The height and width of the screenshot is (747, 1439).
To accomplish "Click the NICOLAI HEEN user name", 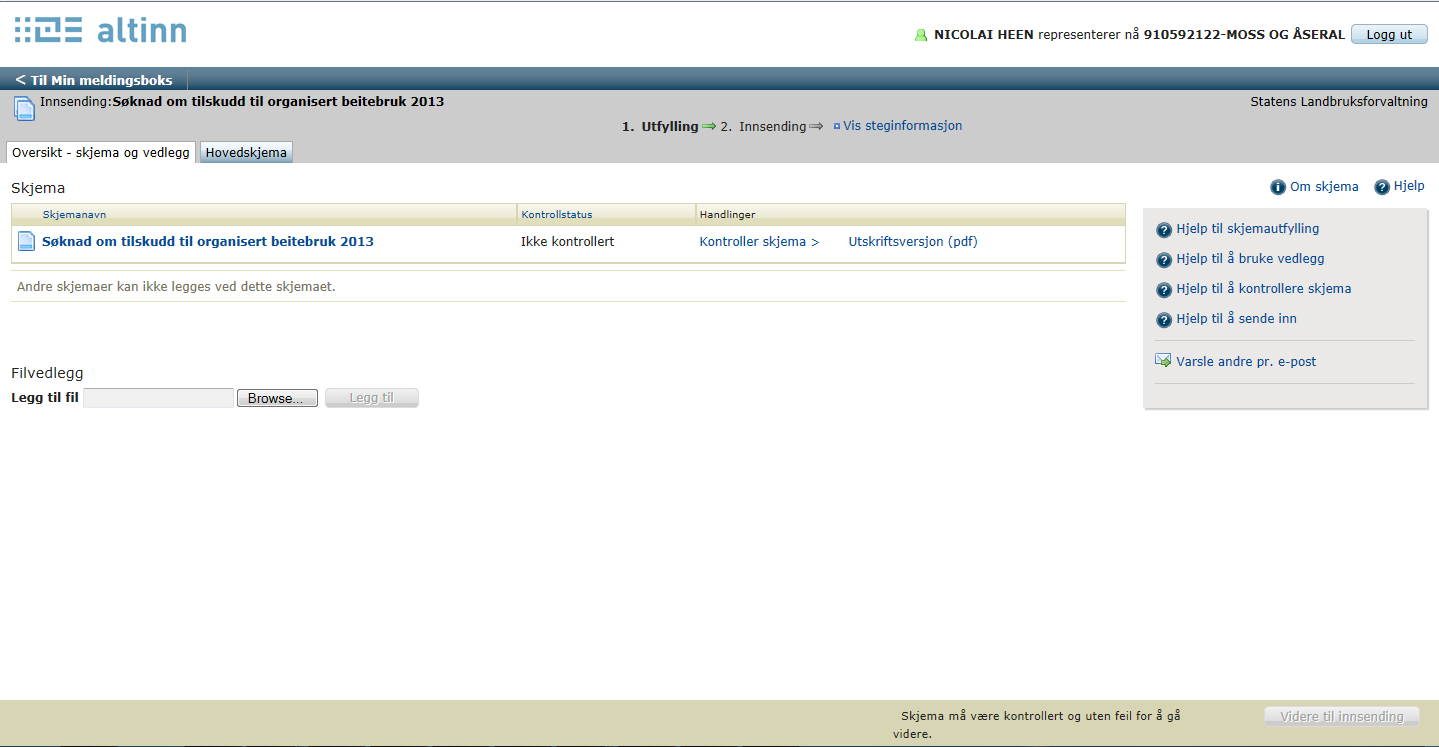I will coord(984,35).
